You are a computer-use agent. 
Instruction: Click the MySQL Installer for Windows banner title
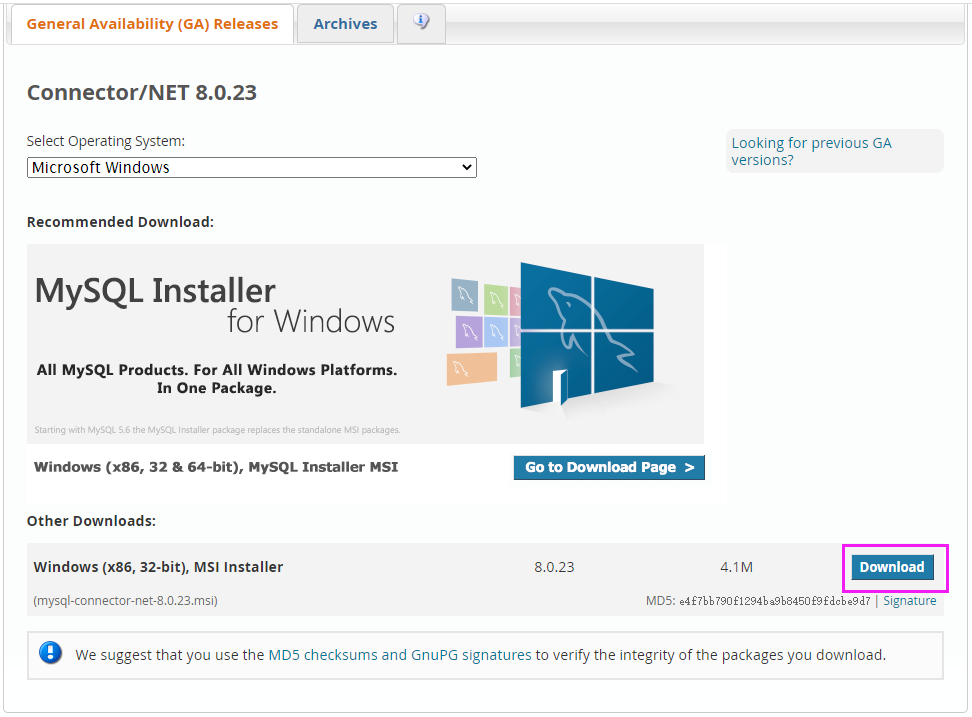(x=215, y=305)
